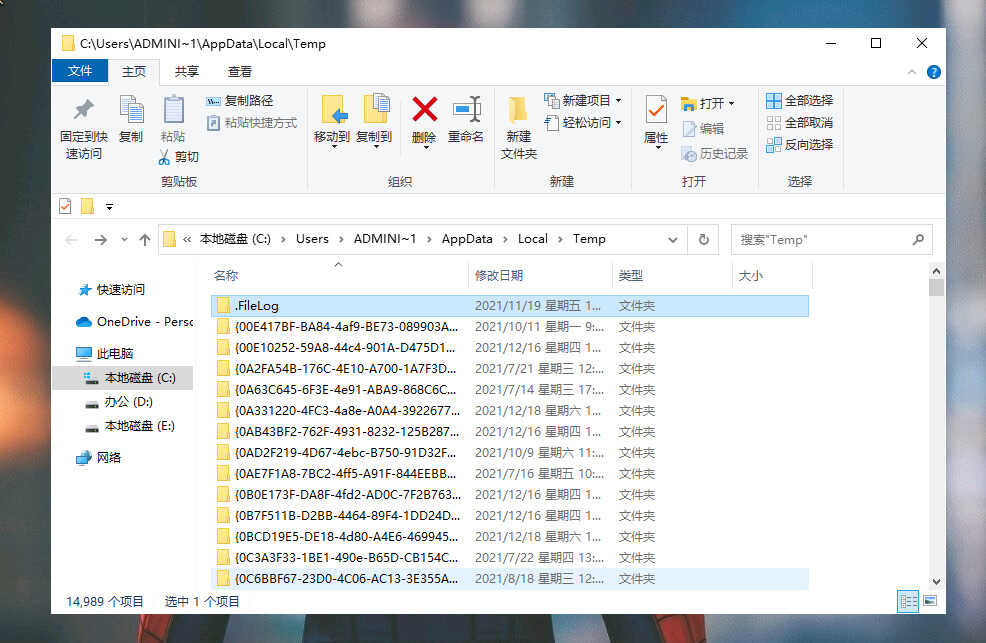986x643 pixels.
Task: Open the Copy to (复制到) button
Action: (375, 121)
